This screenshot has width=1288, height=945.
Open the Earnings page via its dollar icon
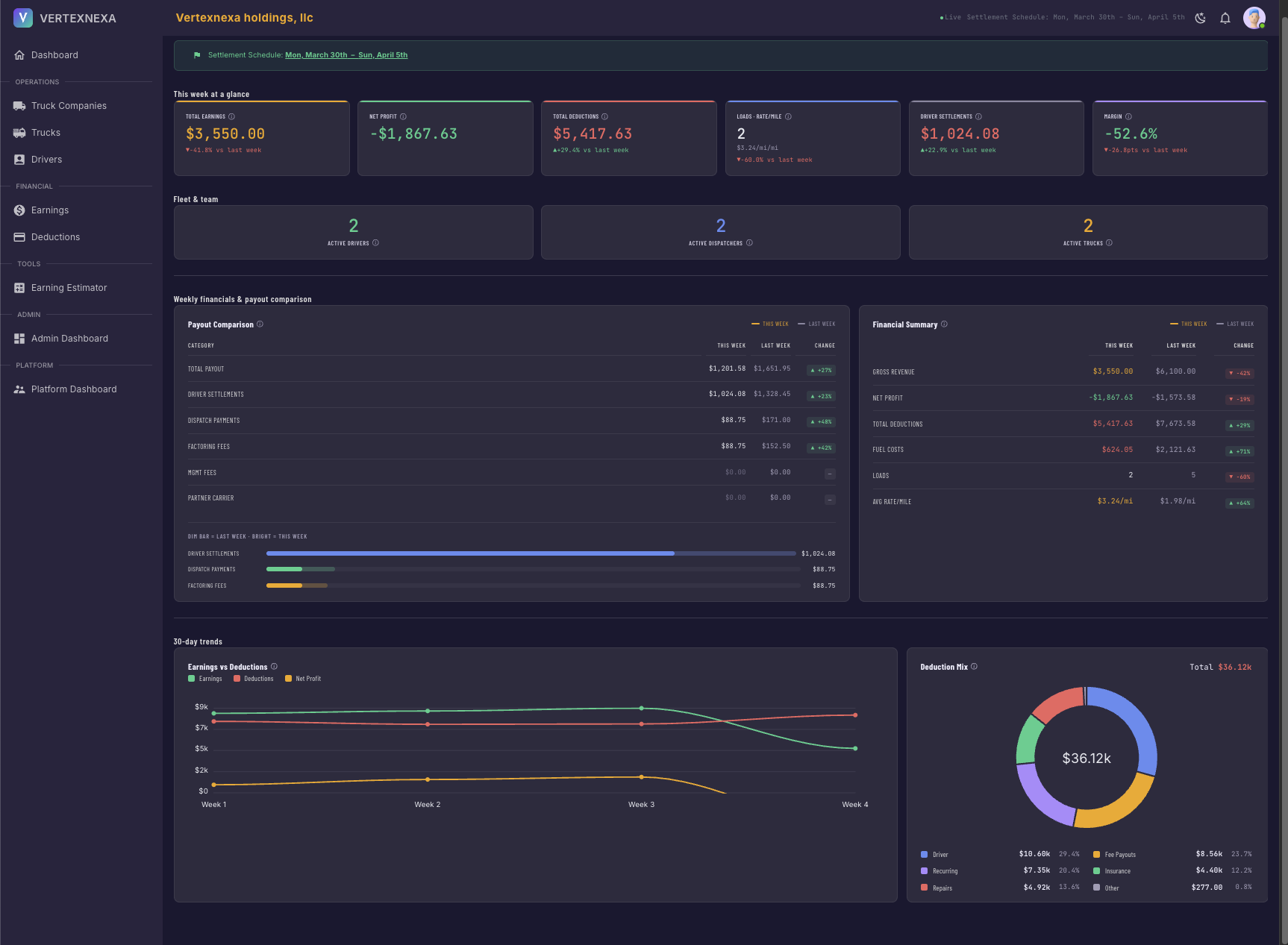tap(19, 210)
